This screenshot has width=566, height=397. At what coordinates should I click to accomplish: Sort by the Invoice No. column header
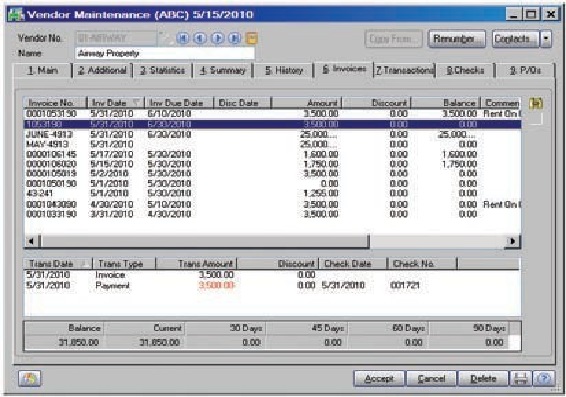point(56,103)
